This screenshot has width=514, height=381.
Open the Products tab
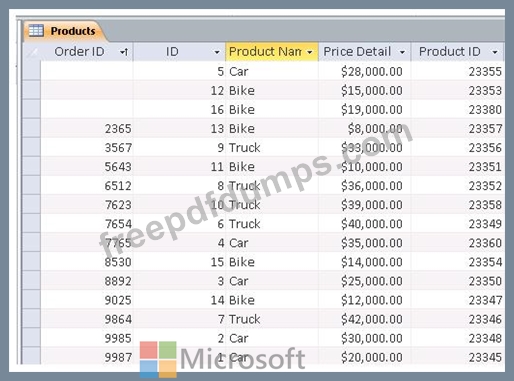[x=64, y=31]
